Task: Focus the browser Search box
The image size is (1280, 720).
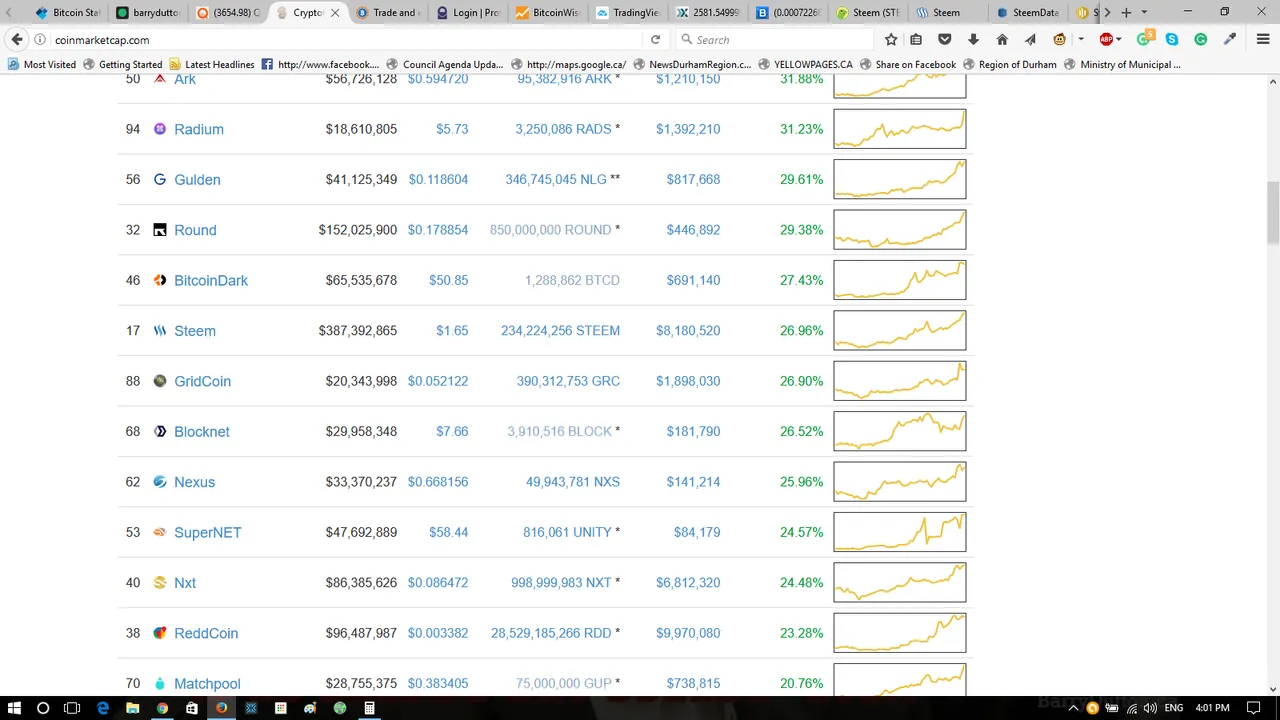Action: point(772,40)
